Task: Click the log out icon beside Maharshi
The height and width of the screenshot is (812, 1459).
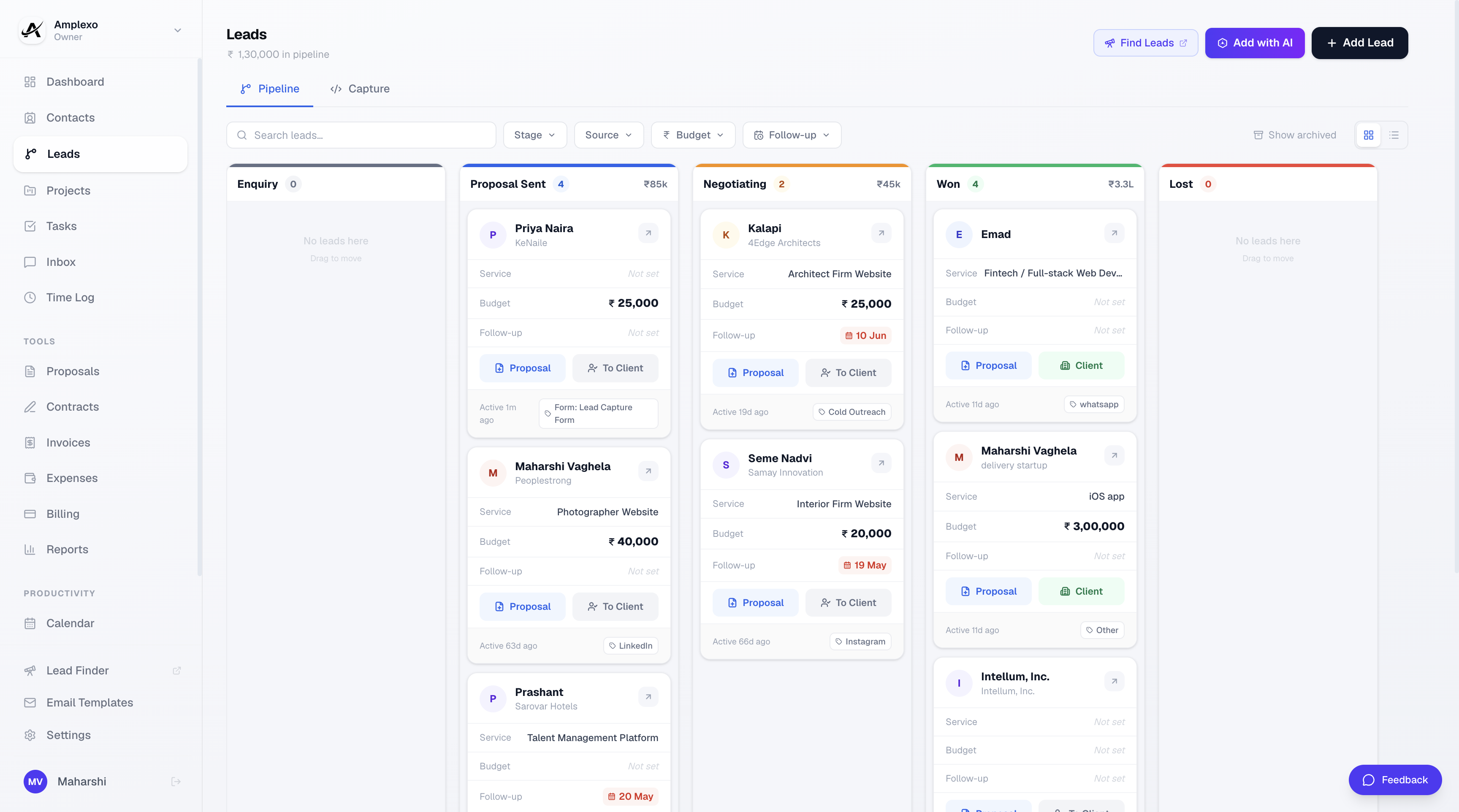Action: pyautogui.click(x=176, y=782)
